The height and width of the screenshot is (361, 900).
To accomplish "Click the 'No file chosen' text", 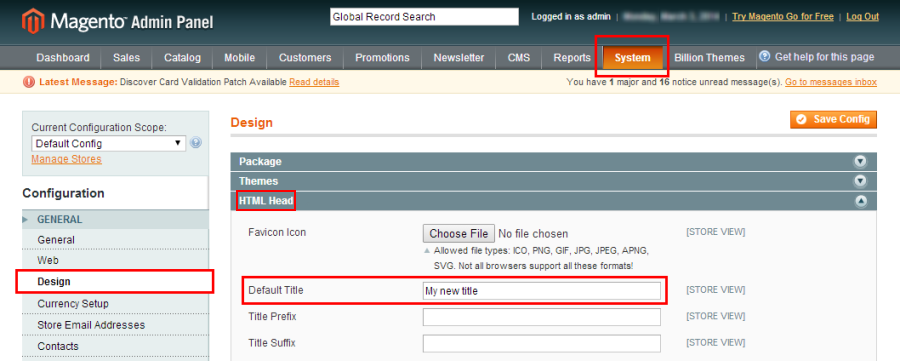I will (533, 234).
